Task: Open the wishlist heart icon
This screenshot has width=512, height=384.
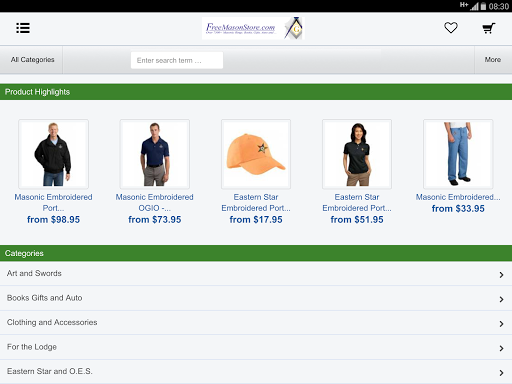Action: pyautogui.click(x=451, y=28)
